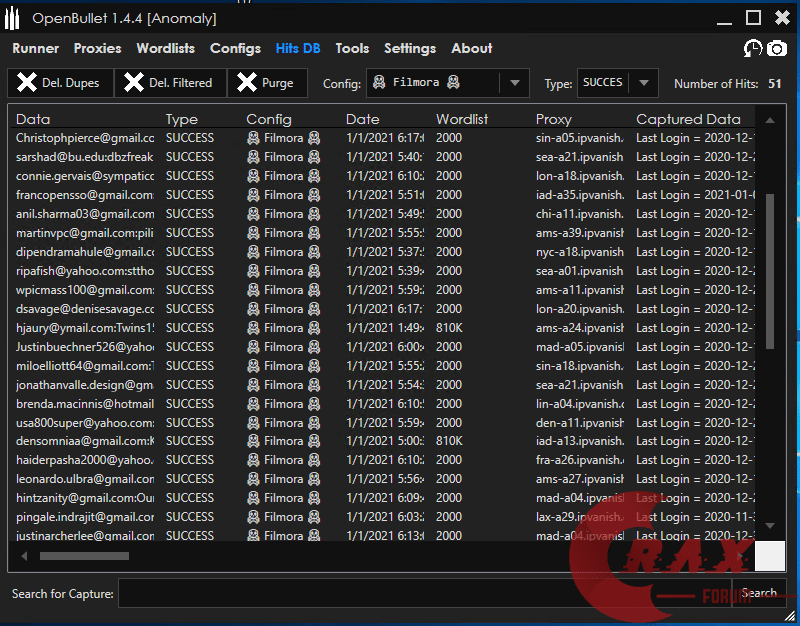800x626 pixels.
Task: Select the martinvpc@gmail.com row
Action: 383,233
